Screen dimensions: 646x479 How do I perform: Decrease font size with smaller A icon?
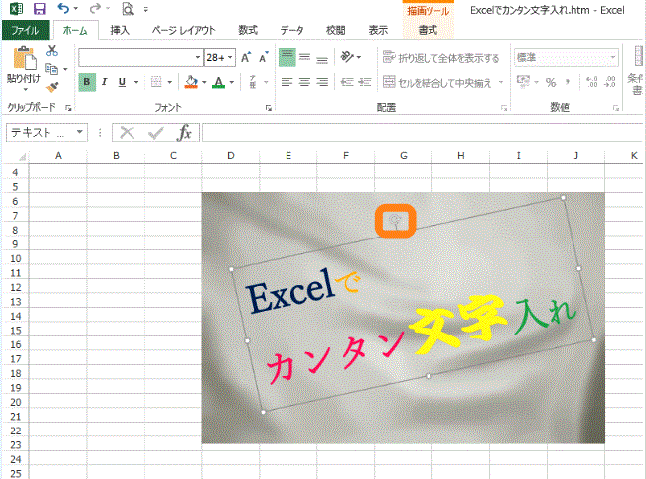coord(264,57)
